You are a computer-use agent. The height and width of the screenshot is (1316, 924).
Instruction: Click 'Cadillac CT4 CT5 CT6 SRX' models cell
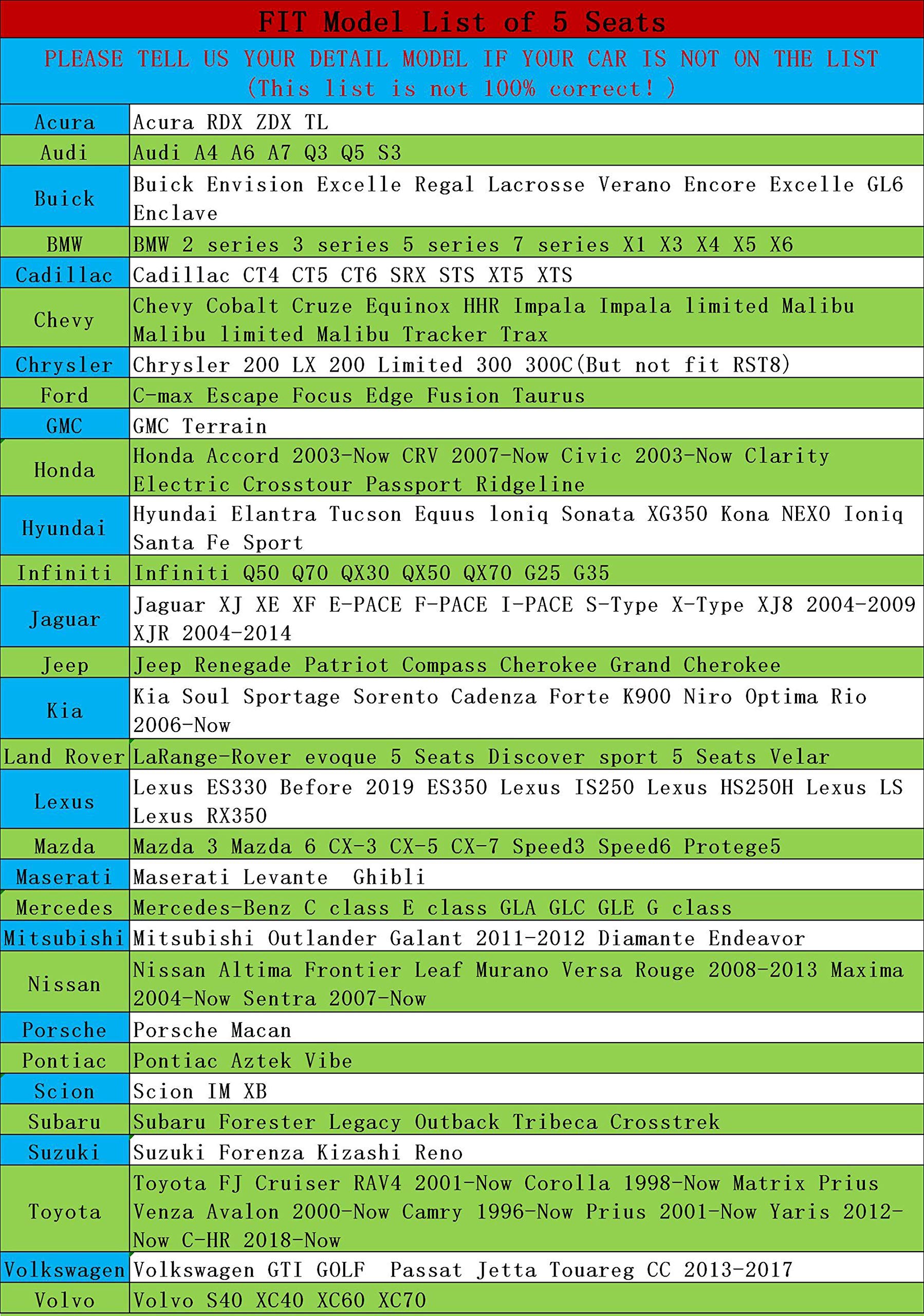click(x=526, y=273)
